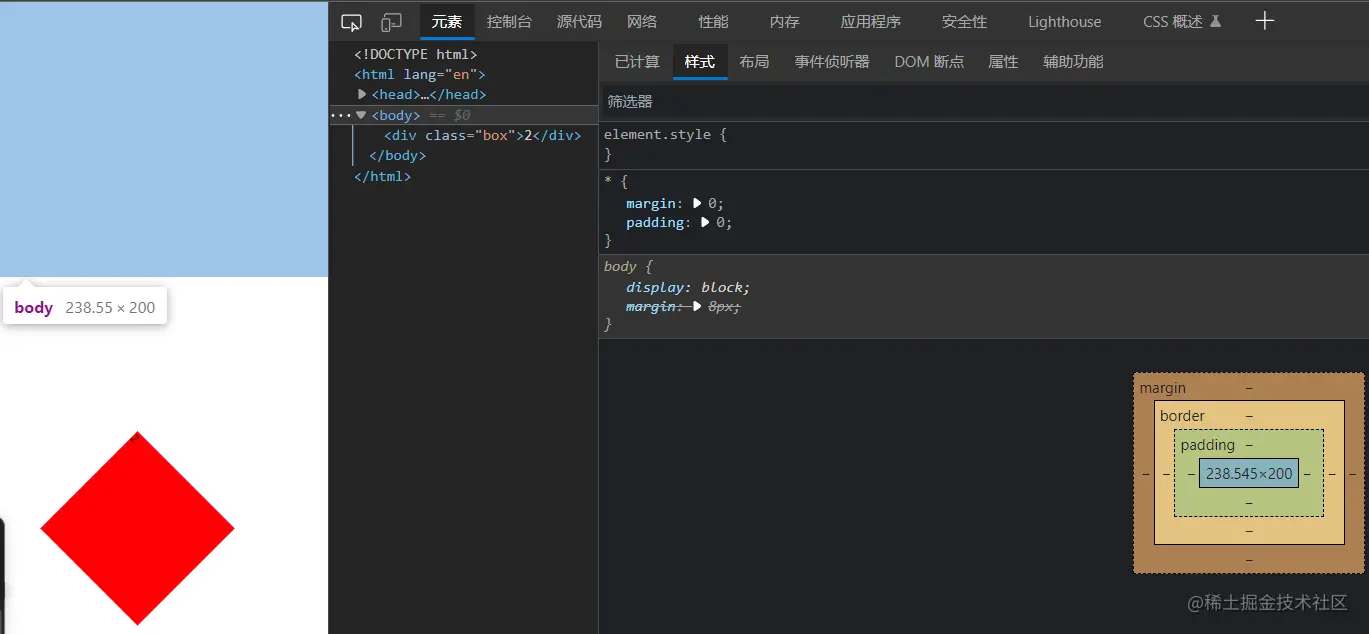Click the ellipsis beside the body node
This screenshot has height=634, width=1369.
point(341,115)
